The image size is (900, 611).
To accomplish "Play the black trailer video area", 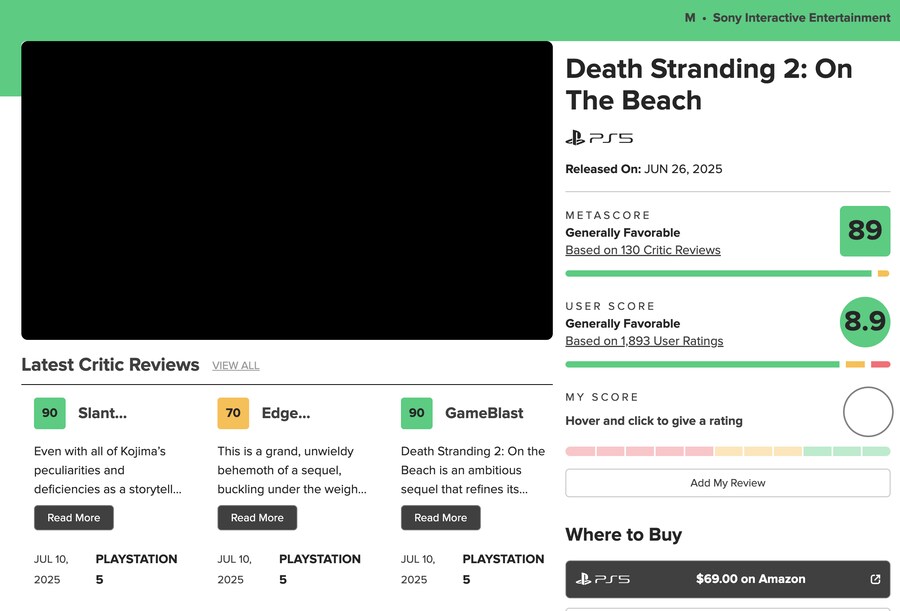I will (287, 190).
